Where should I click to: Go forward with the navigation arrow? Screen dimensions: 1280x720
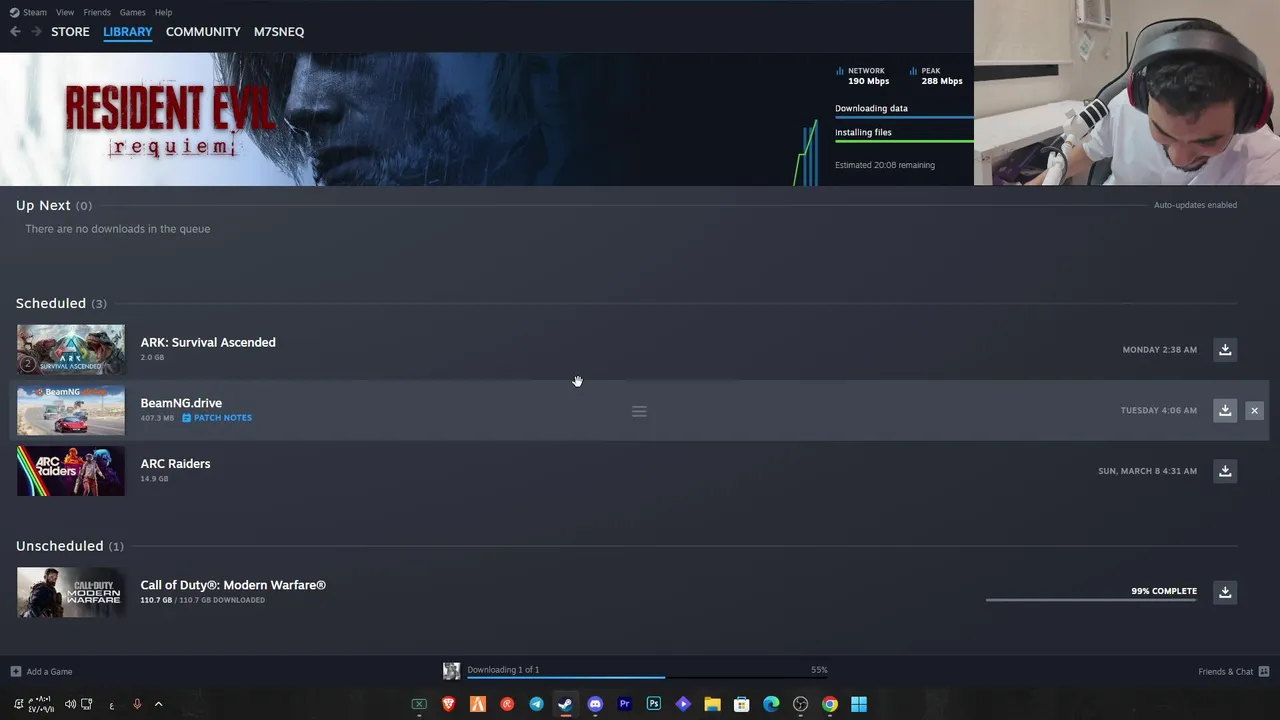[x=36, y=32]
